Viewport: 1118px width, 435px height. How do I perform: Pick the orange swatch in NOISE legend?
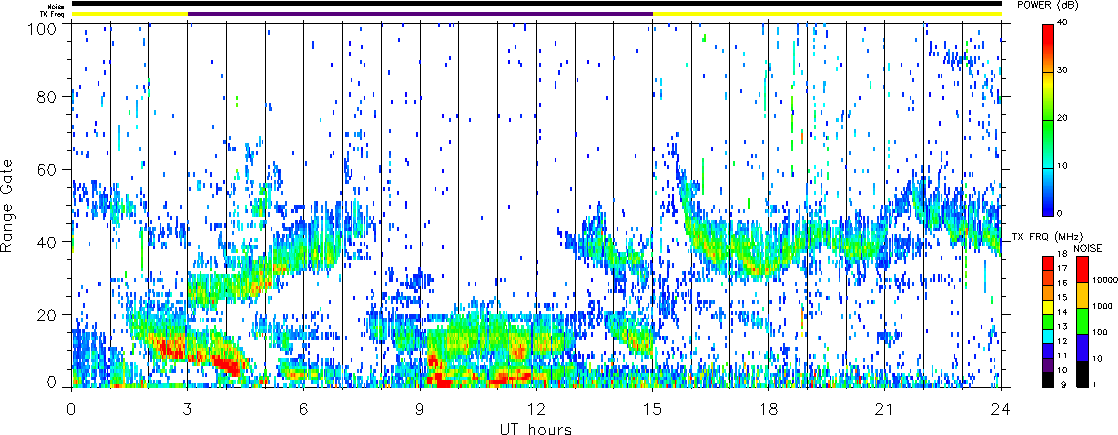click(1082, 295)
